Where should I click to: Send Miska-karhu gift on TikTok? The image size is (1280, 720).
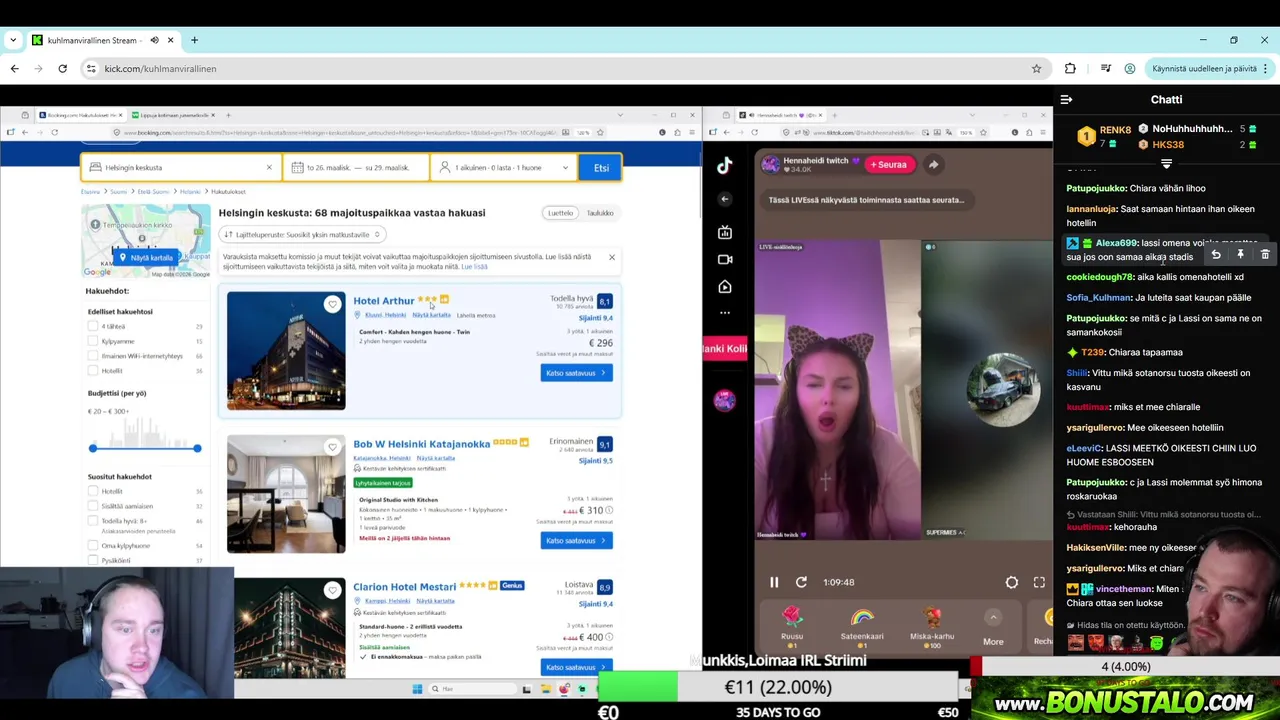click(932, 627)
